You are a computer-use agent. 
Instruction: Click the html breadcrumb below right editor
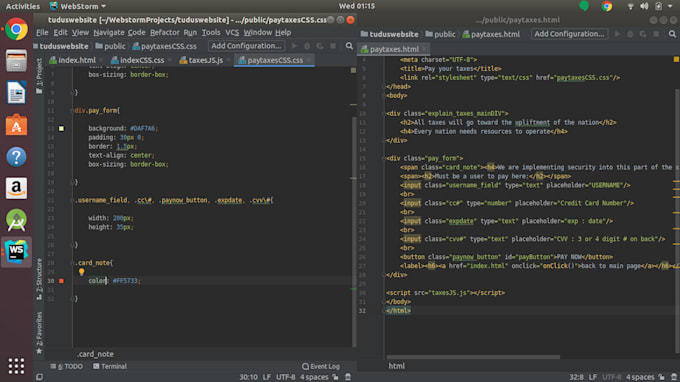[396, 366]
